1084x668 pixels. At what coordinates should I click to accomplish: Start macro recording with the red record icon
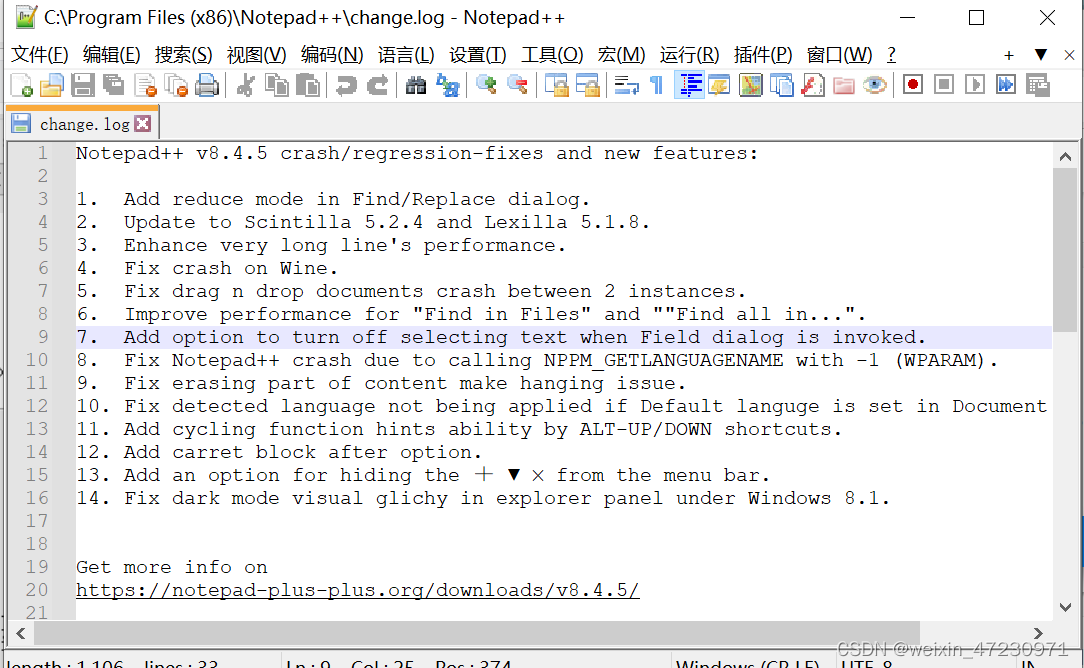click(911, 85)
